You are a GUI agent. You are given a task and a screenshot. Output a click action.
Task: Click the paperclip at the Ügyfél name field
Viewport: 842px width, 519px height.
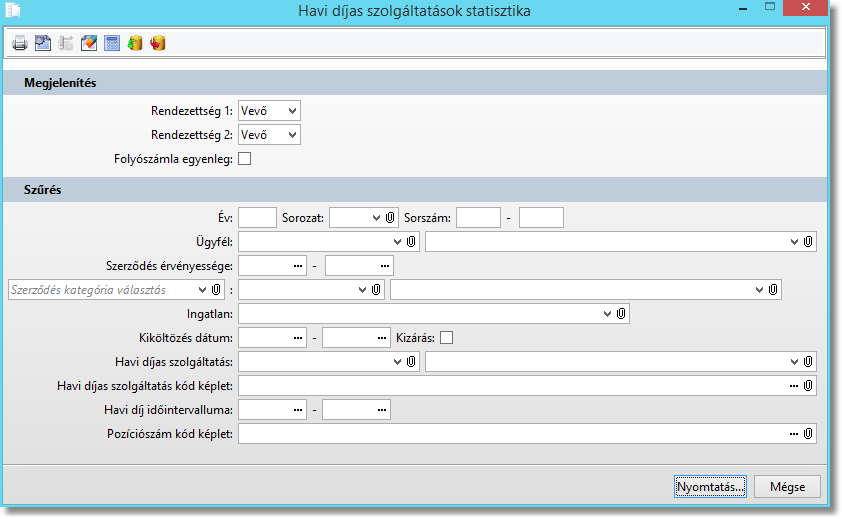(x=808, y=242)
